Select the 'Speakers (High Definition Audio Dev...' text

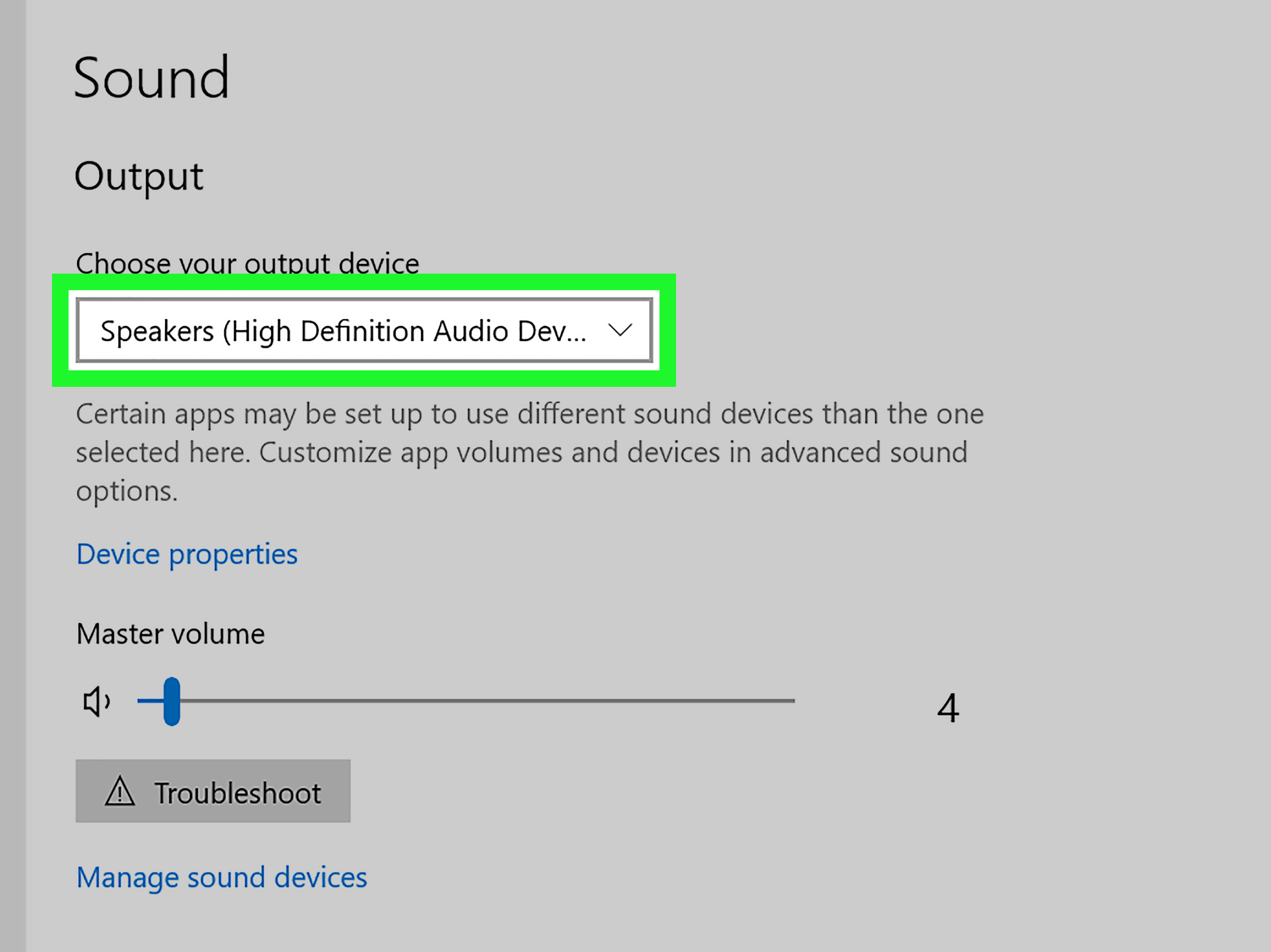click(x=344, y=332)
